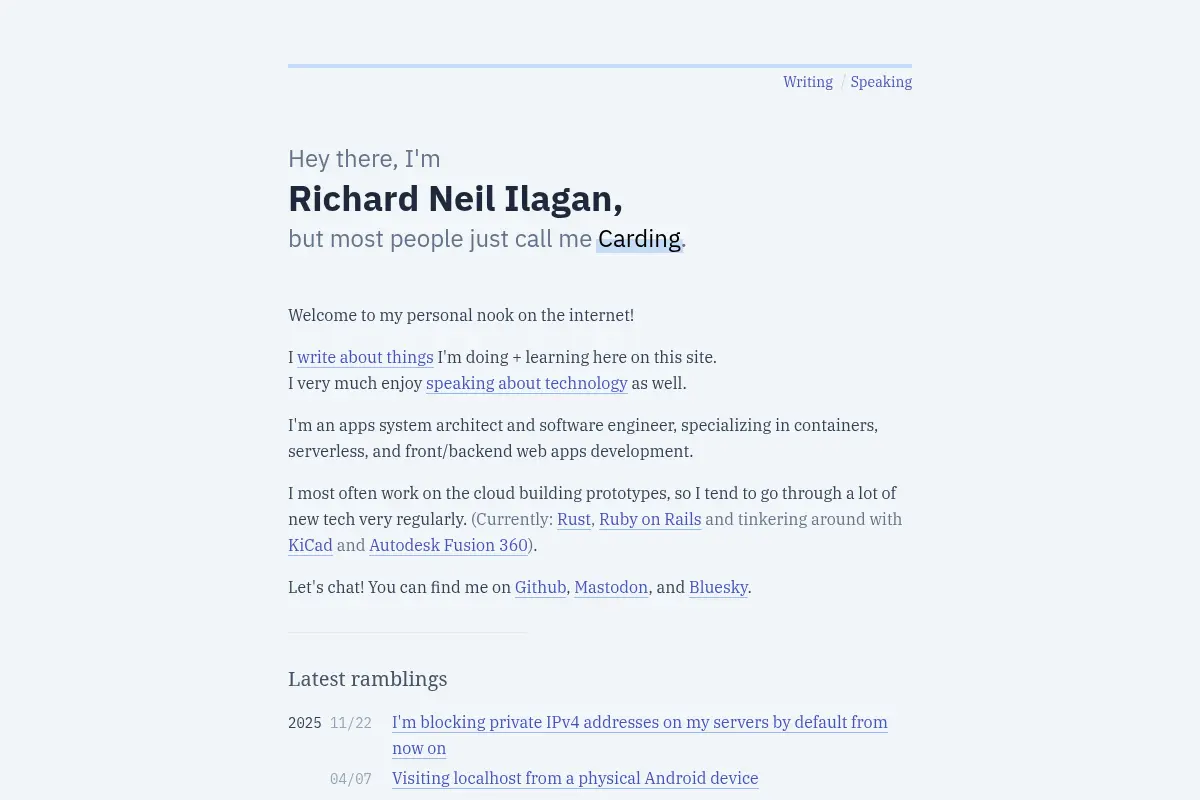
Task: Click the "Hey there, I'm" intro text
Action: pyautogui.click(x=364, y=159)
